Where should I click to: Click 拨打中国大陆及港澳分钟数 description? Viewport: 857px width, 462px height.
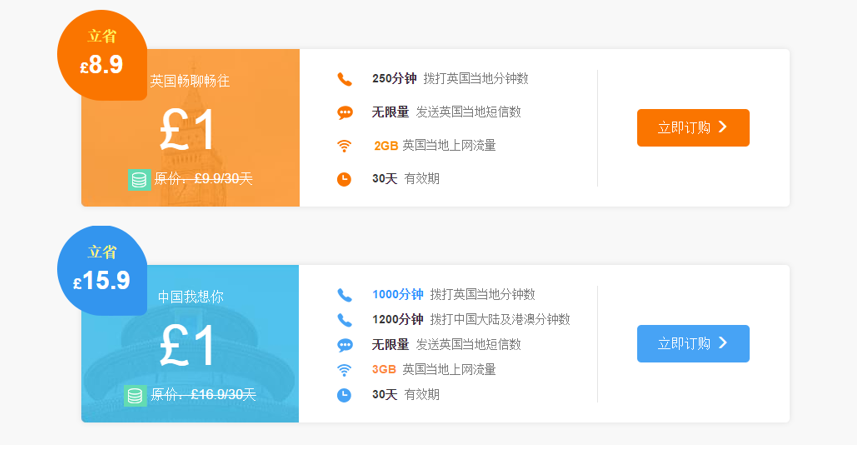500,319
